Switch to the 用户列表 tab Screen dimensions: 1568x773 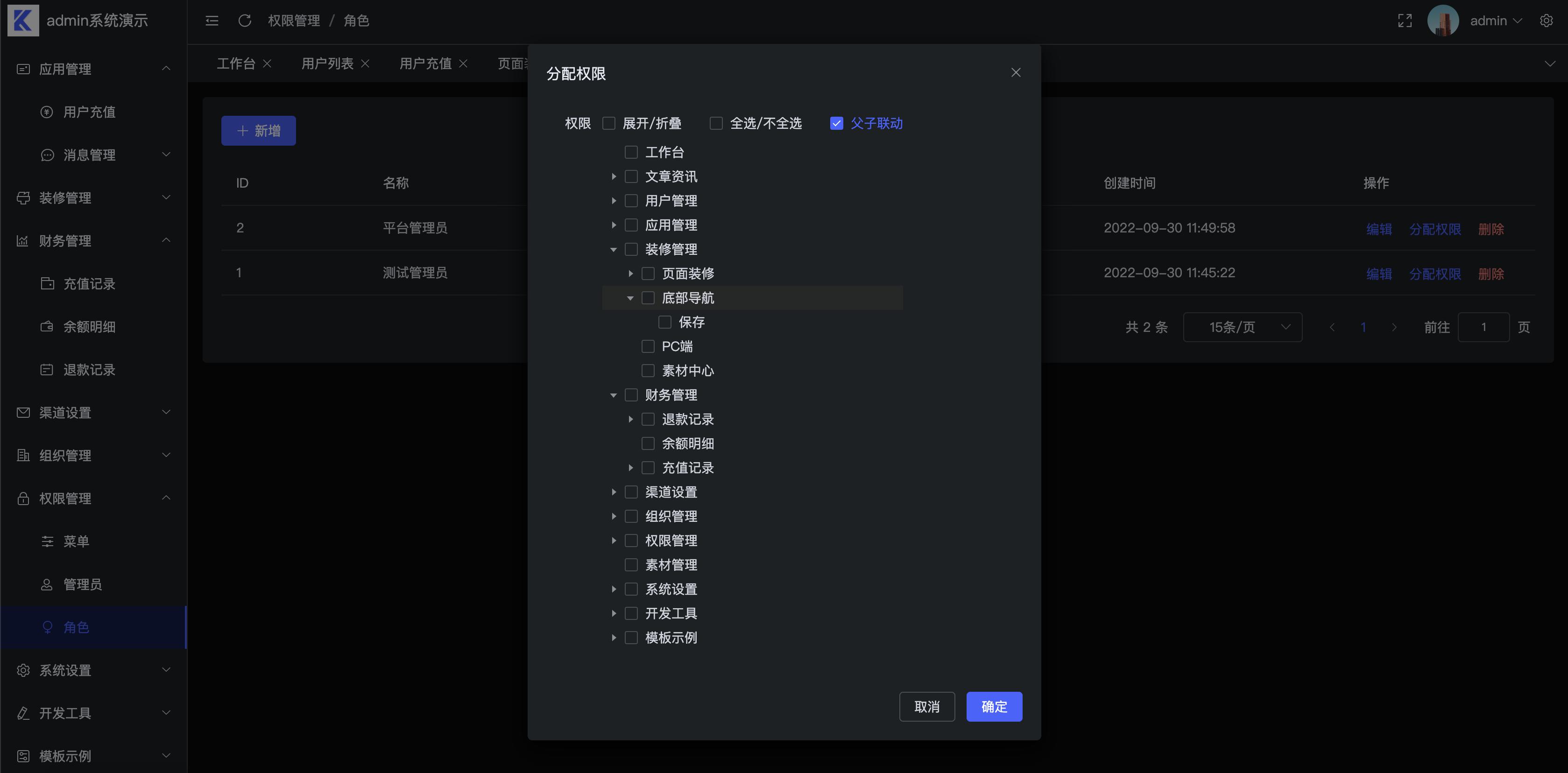[326, 63]
